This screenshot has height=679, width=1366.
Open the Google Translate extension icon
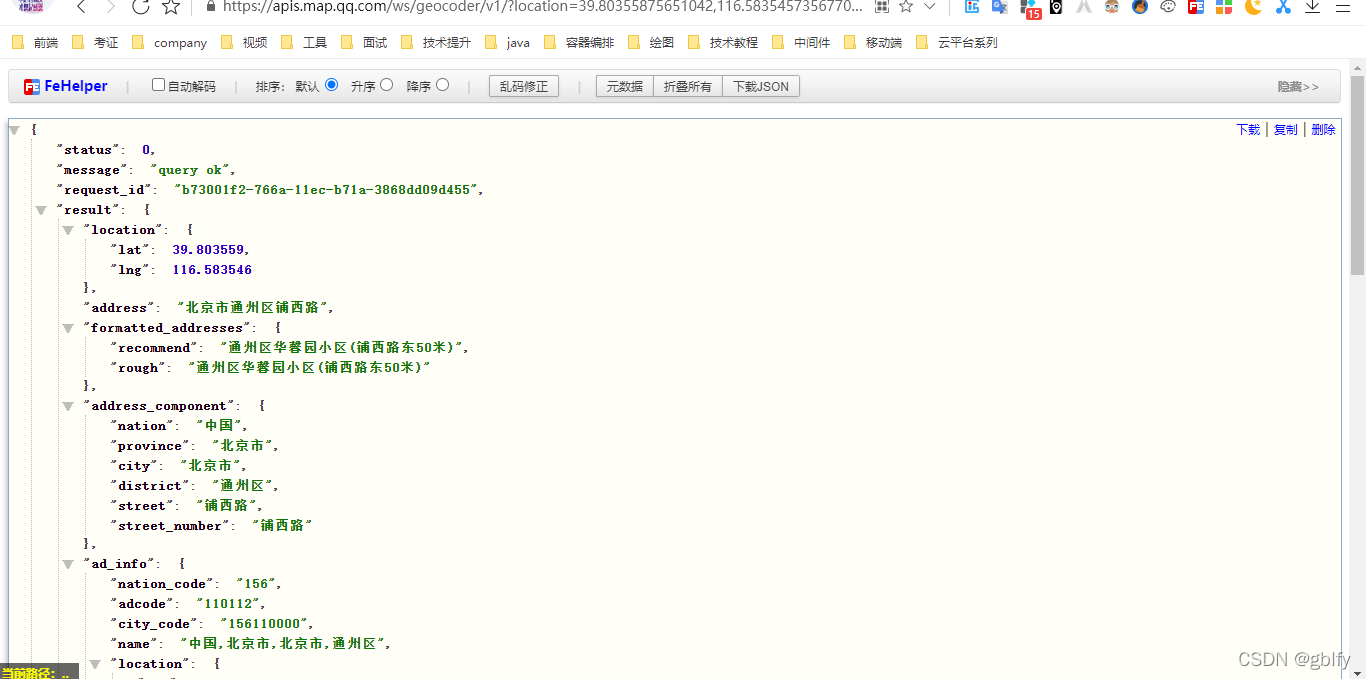coord(999,6)
